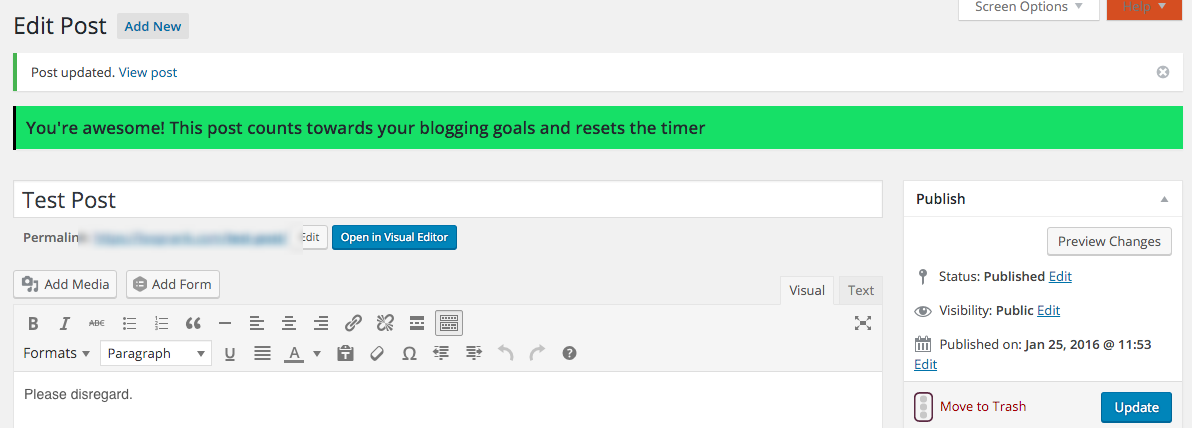Expand the Screen Options panel
Viewport: 1192px width, 428px height.
coord(1029,8)
